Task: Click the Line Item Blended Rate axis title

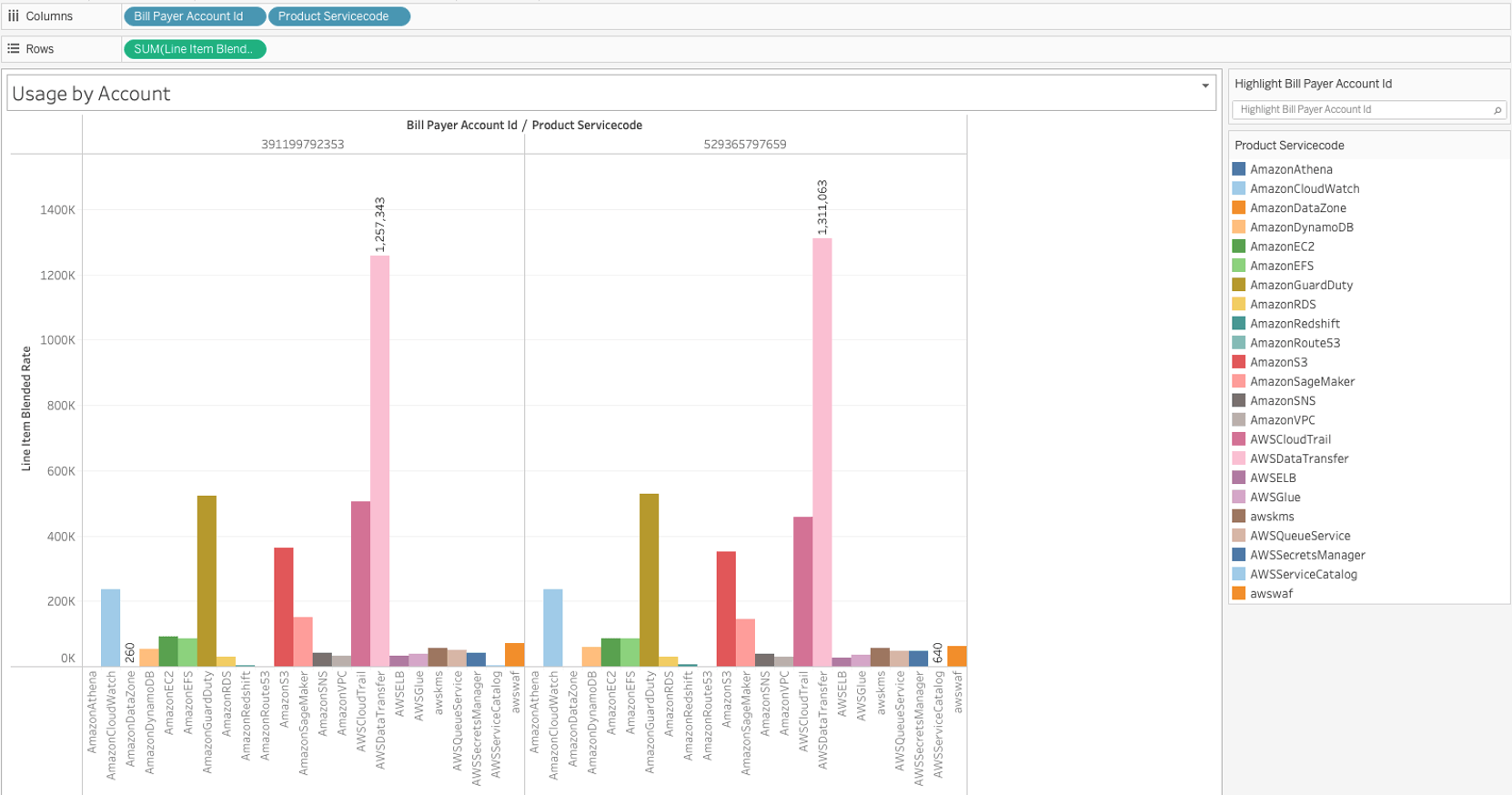Action: click(x=26, y=408)
